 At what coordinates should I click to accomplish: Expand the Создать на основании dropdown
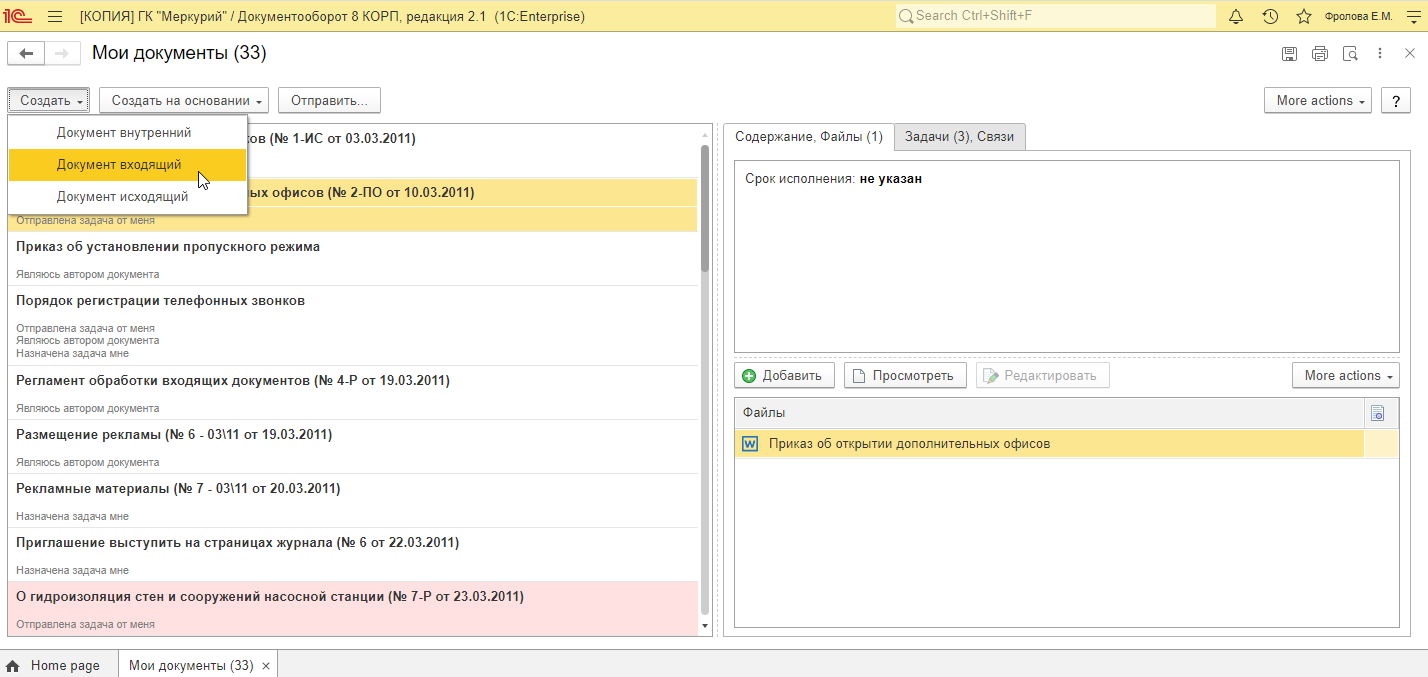184,101
